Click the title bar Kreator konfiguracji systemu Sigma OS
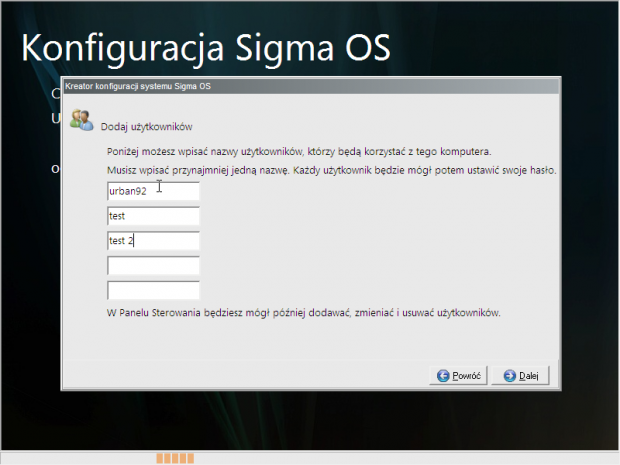620x465 pixels. tap(311, 86)
